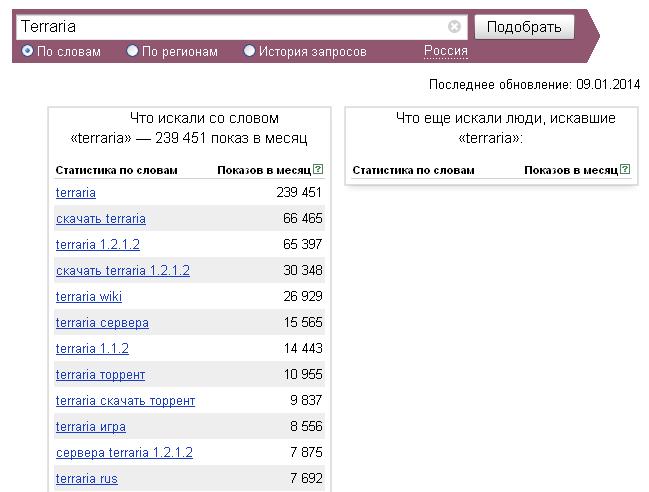Open the terraria keyword link
This screenshot has height=492, width=649.
pyautogui.click(x=76, y=192)
